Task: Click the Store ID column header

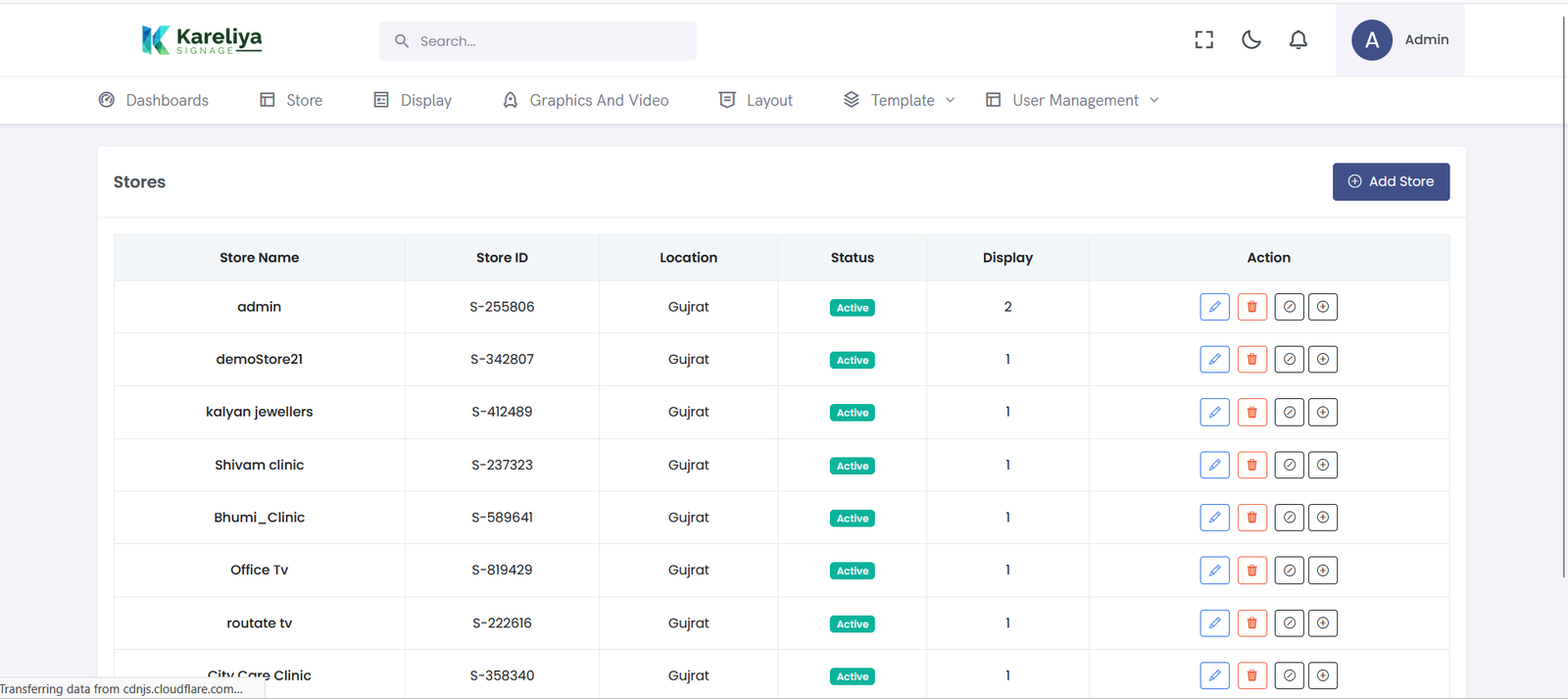Action: pos(502,258)
